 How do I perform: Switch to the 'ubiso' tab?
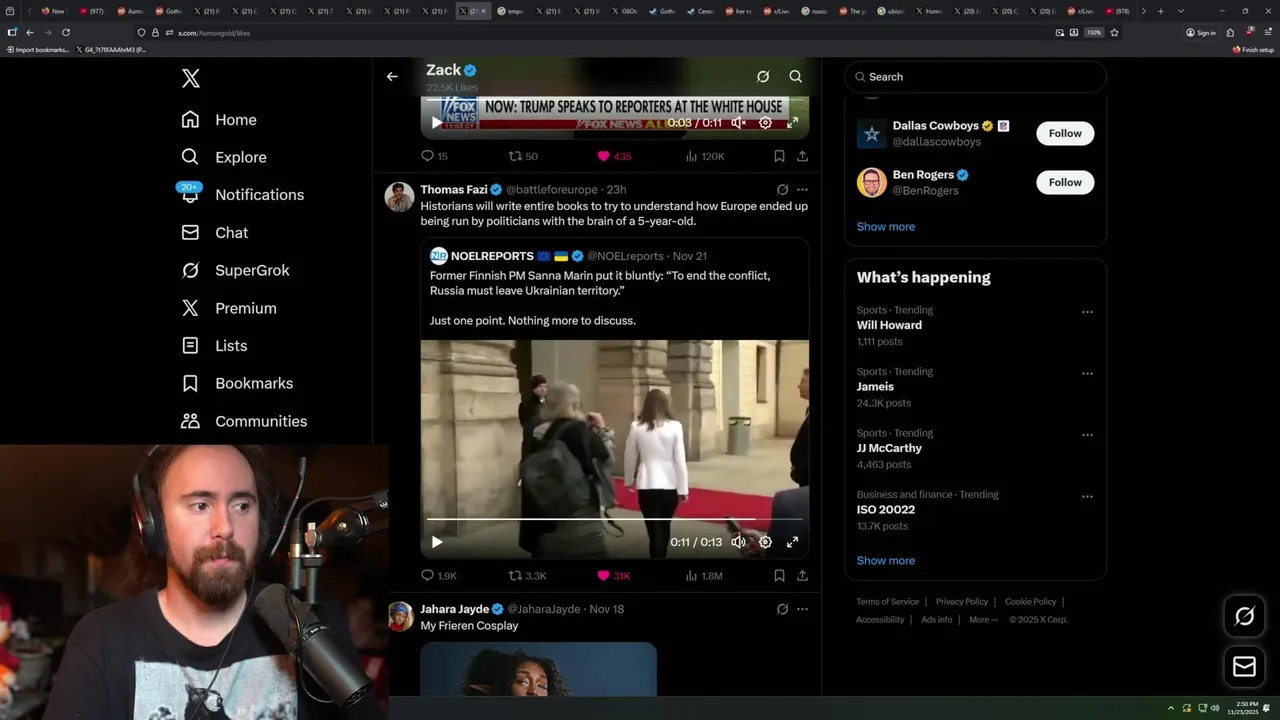click(x=891, y=11)
